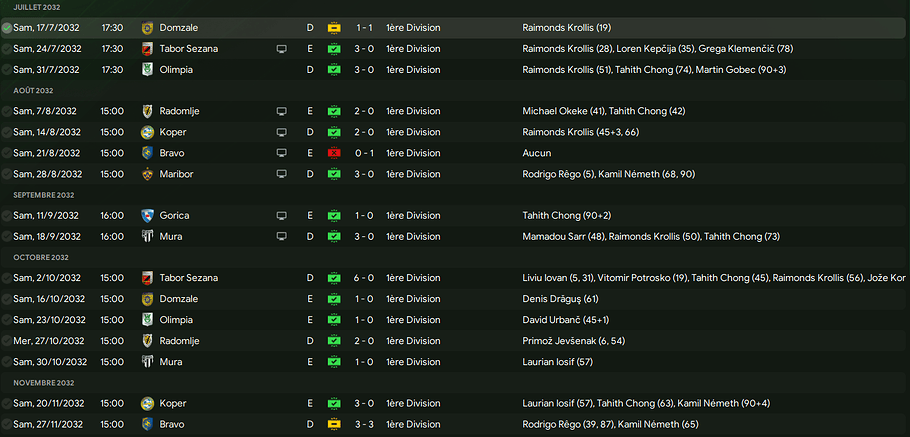Open the 6 - 0 score against Tabor Sezana
Screen dimensions: 910x437
point(365,278)
